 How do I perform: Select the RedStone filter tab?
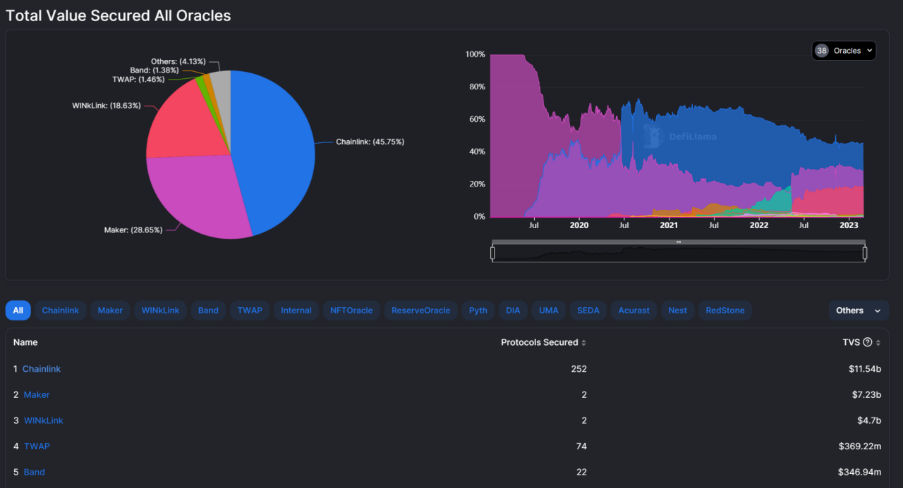[725, 311]
